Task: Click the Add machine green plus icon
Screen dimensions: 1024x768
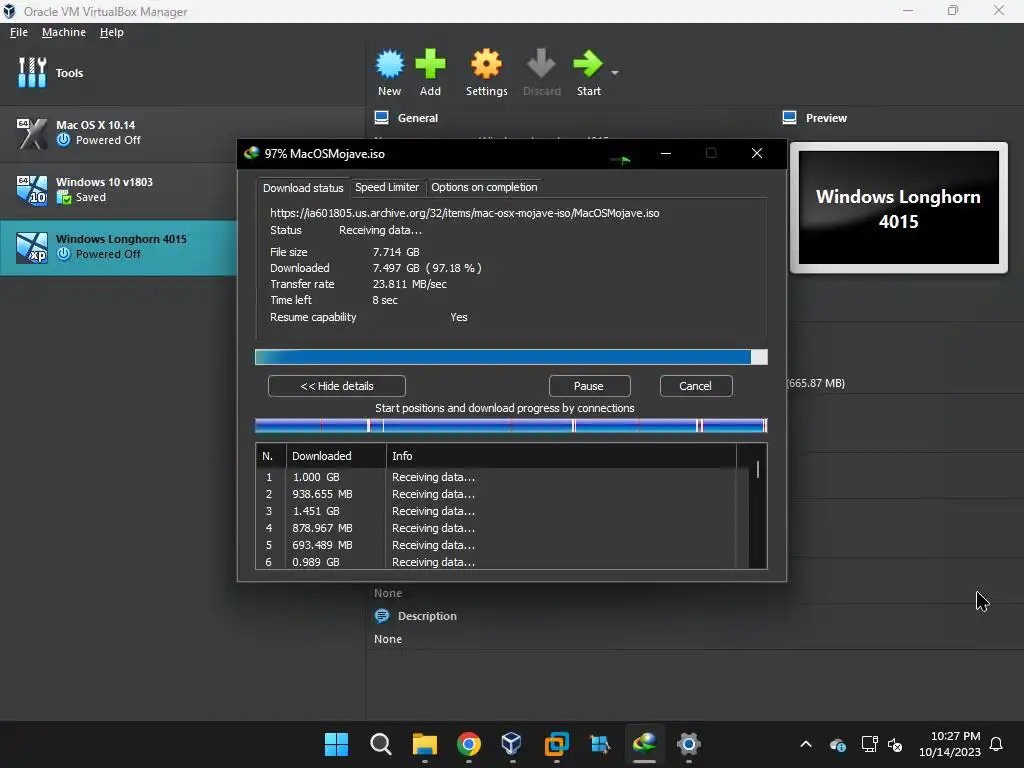Action: (430, 64)
